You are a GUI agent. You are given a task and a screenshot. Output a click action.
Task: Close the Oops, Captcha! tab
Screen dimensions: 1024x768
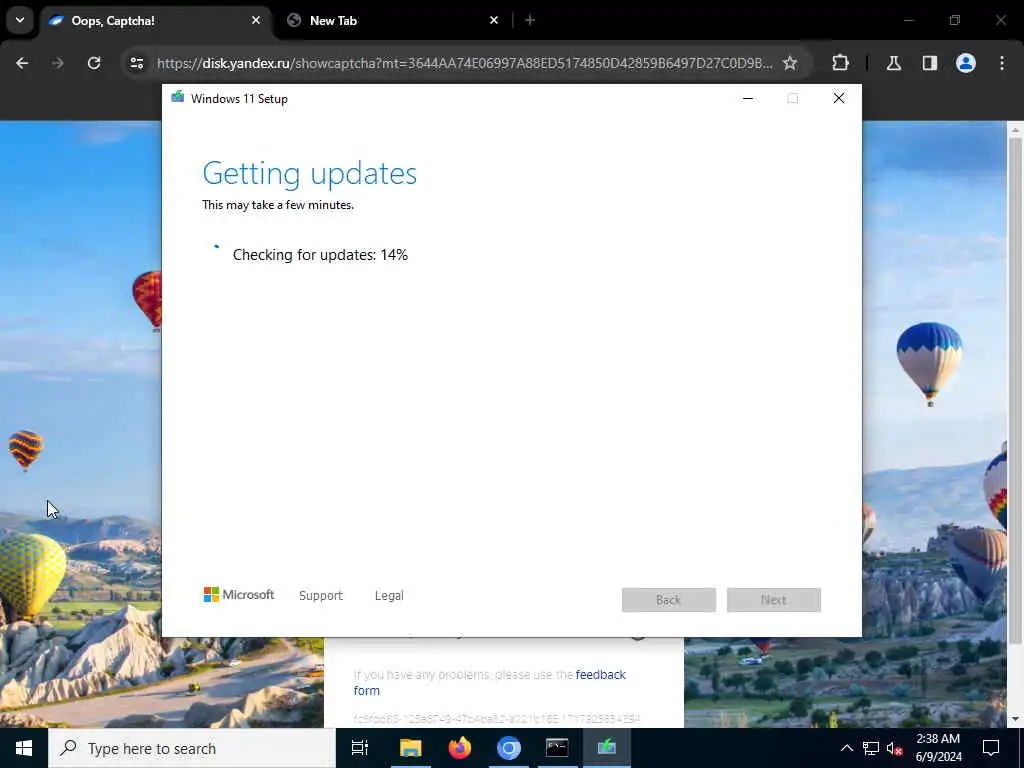pyautogui.click(x=256, y=20)
